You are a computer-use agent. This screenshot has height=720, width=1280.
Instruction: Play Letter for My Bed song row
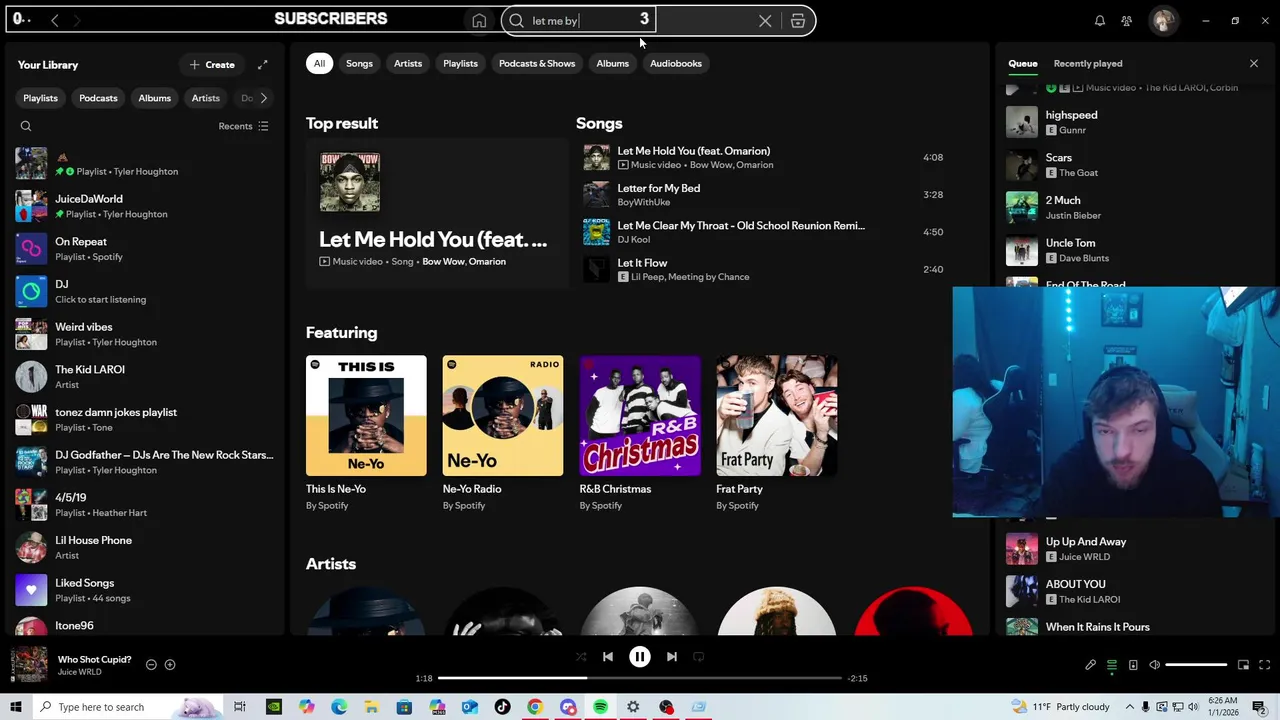click(x=766, y=194)
